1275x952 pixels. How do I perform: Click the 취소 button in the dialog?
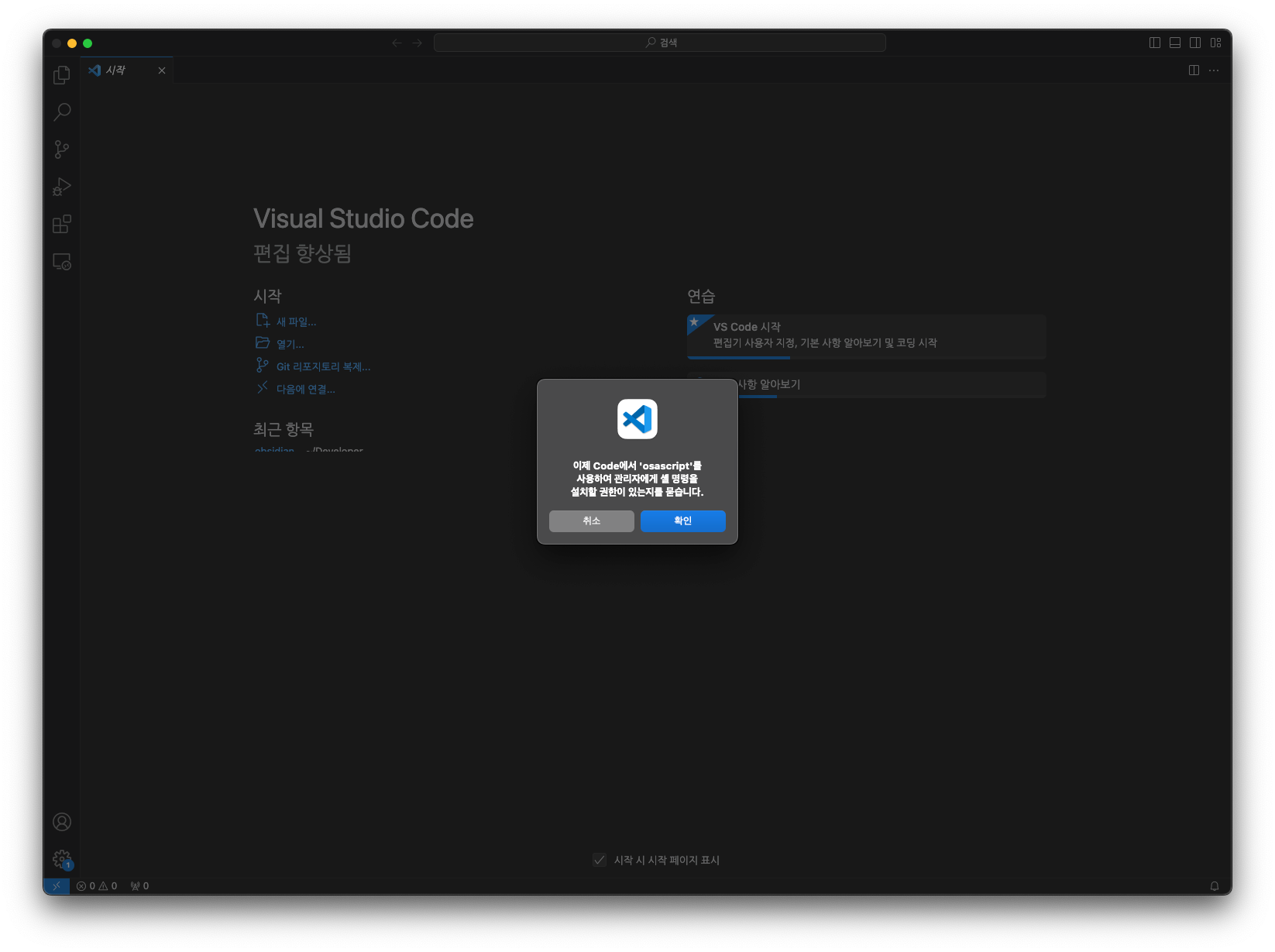tap(592, 521)
